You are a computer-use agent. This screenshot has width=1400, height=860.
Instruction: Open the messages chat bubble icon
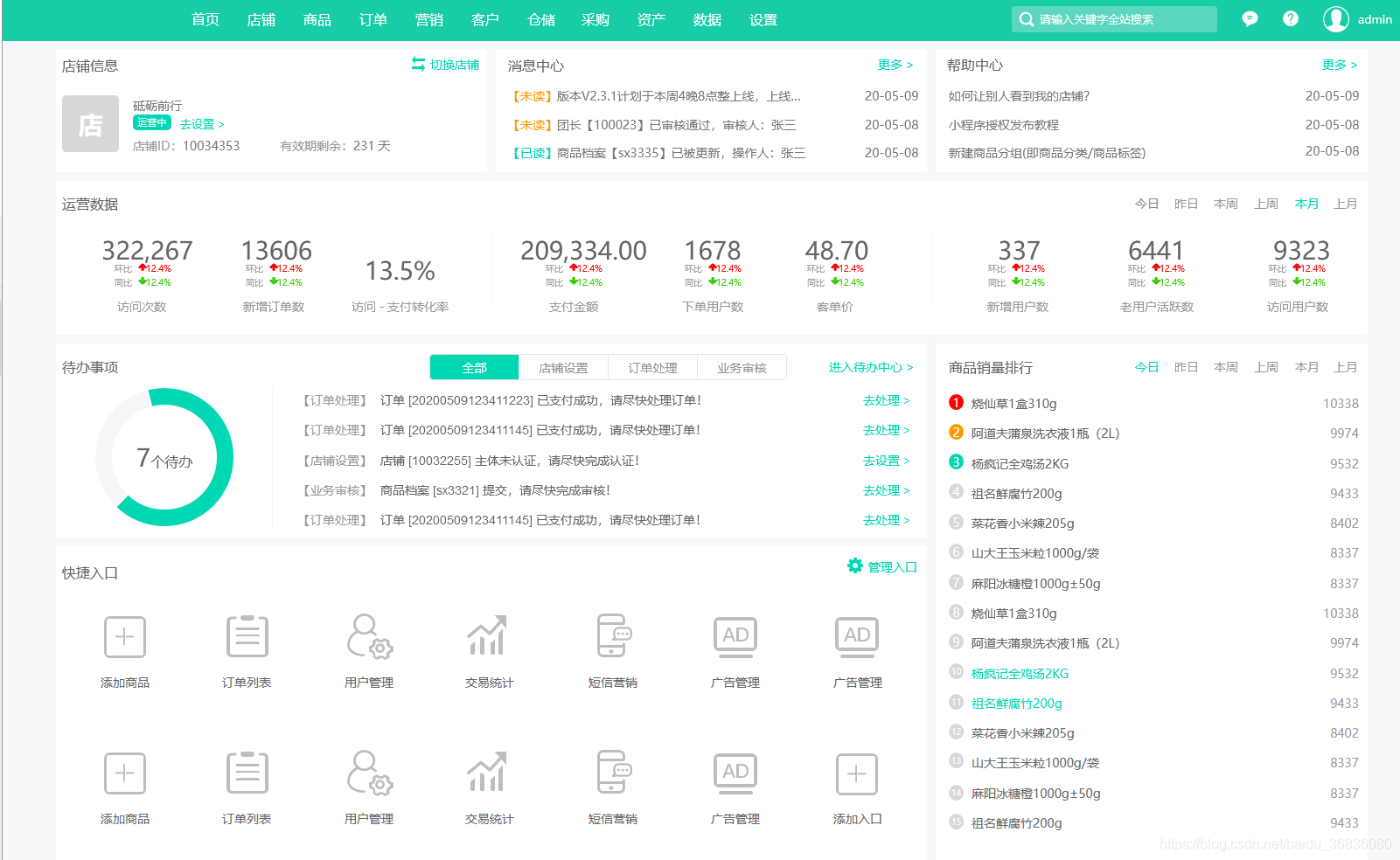[x=1250, y=19]
